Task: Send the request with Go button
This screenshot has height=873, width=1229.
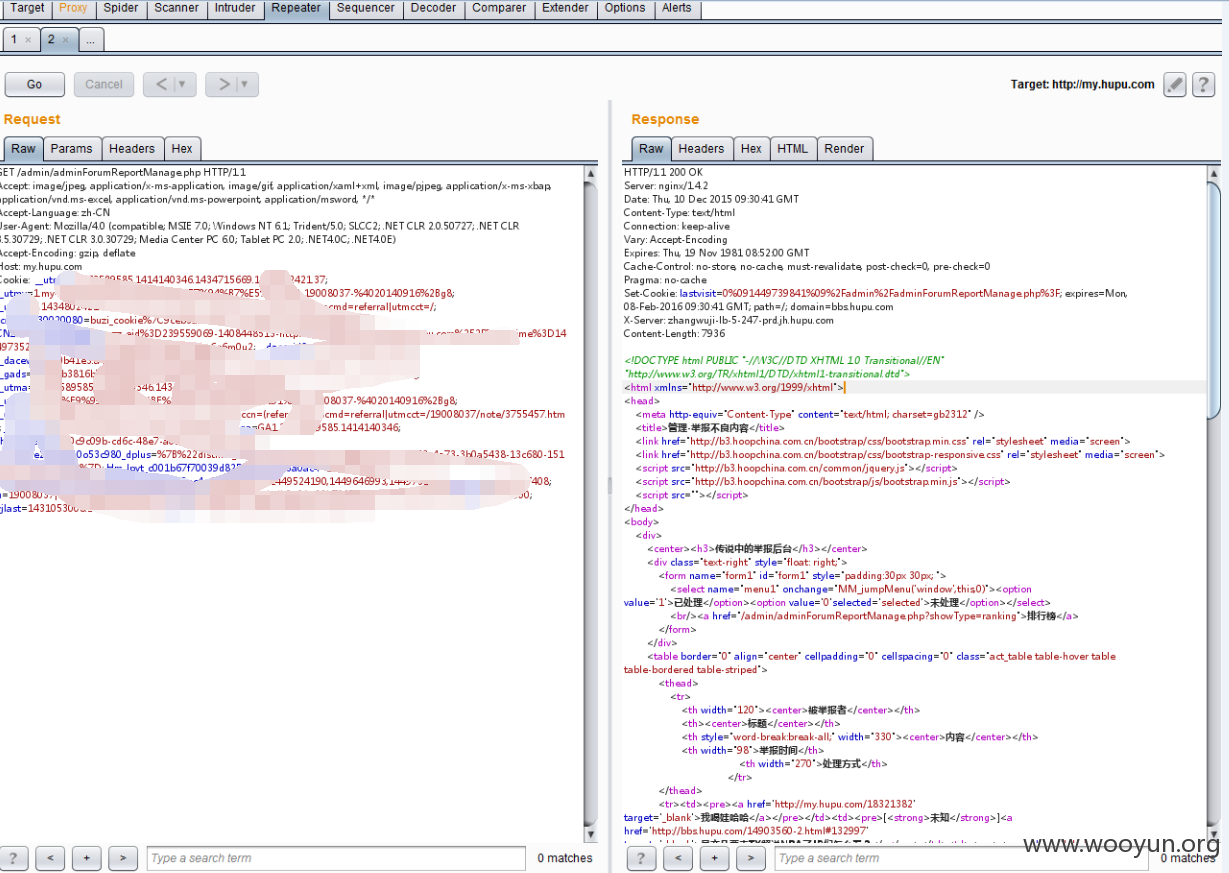Action: (x=35, y=84)
